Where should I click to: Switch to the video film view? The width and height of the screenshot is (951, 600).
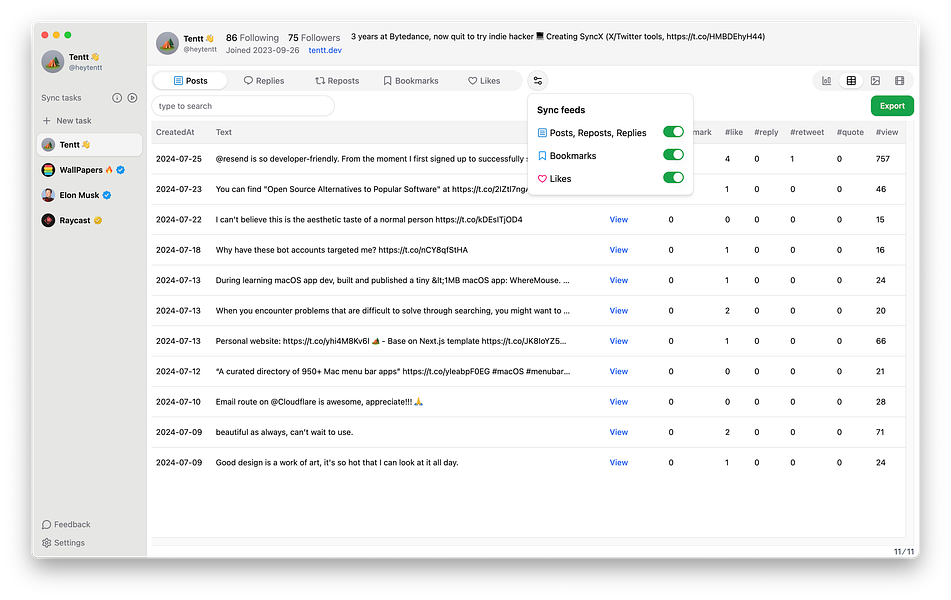coord(899,81)
